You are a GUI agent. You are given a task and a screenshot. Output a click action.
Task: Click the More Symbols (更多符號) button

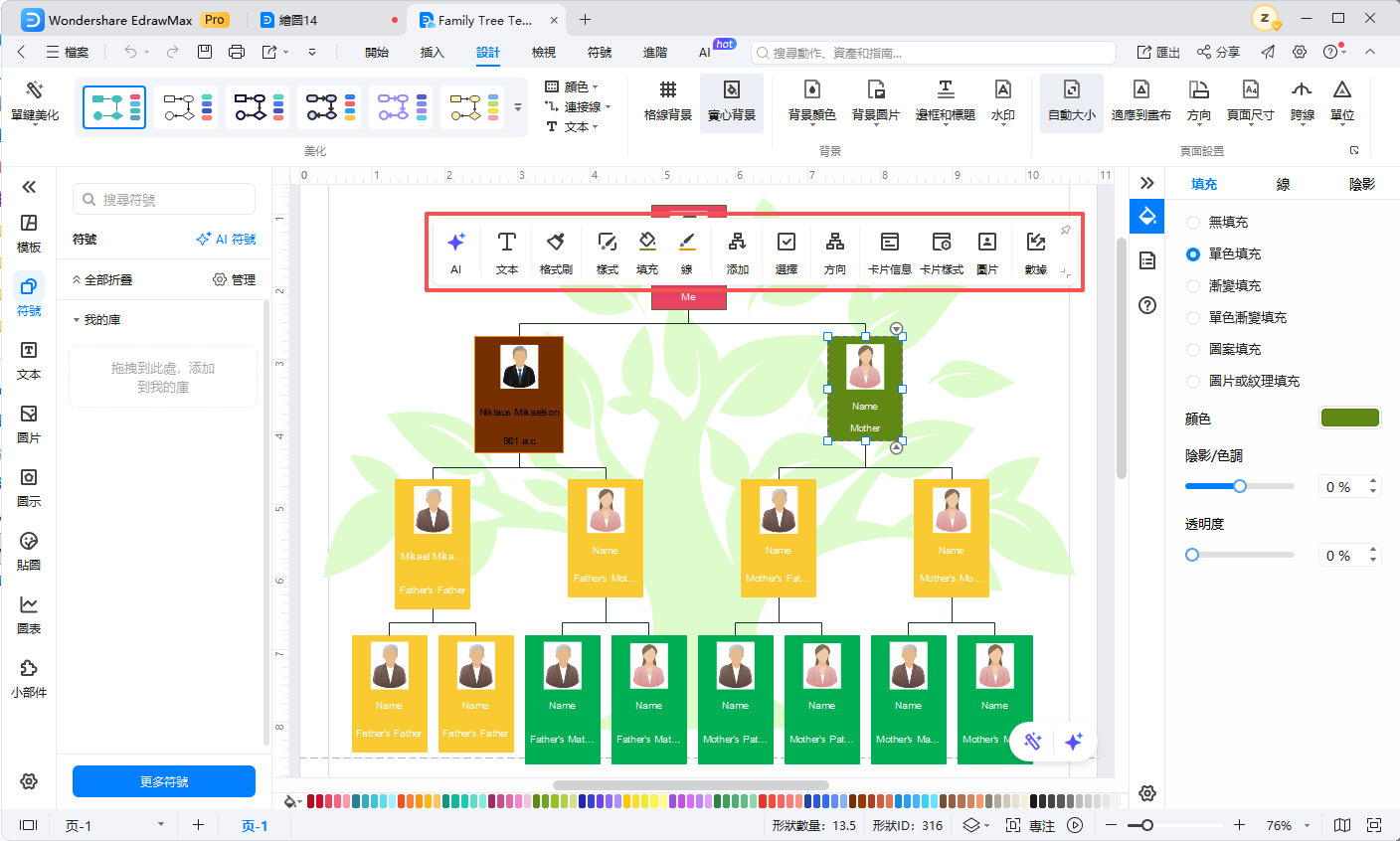(x=164, y=781)
